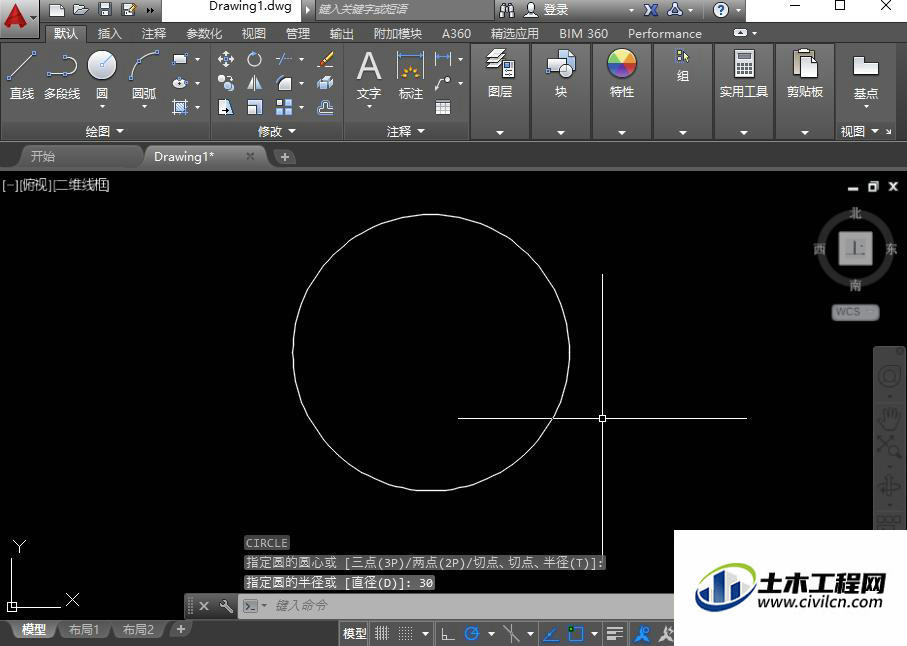Click the Ellipse draw tool icon

[180, 83]
